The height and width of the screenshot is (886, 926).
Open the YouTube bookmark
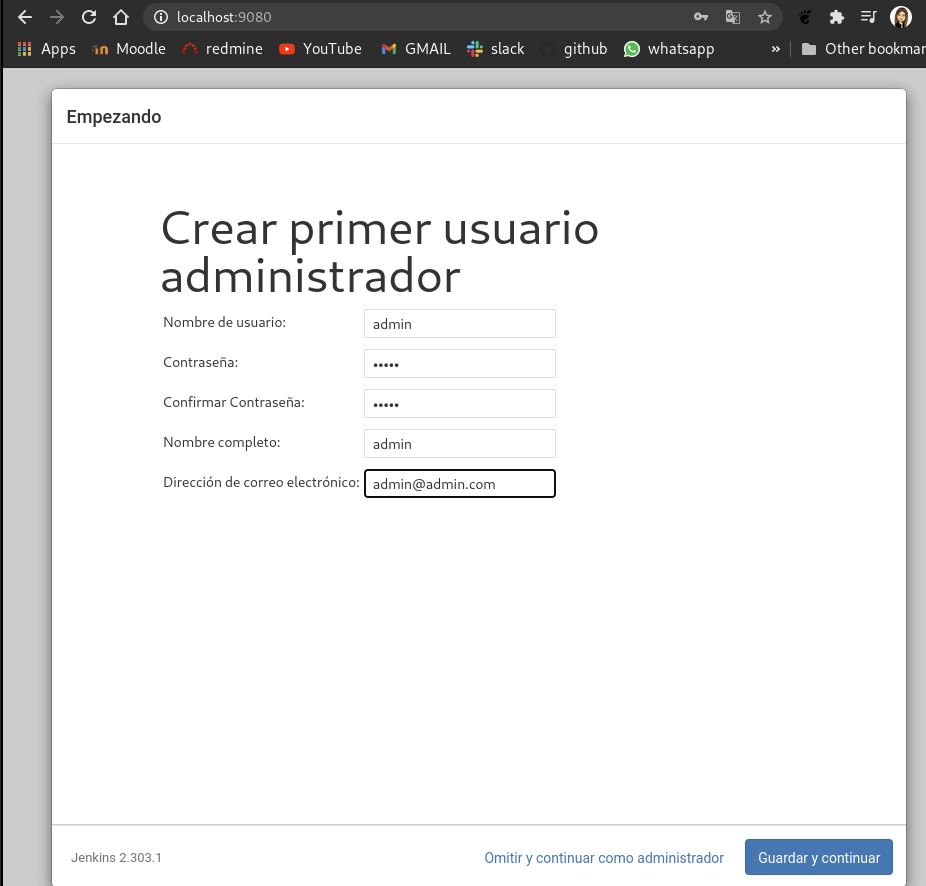pyautogui.click(x=320, y=48)
